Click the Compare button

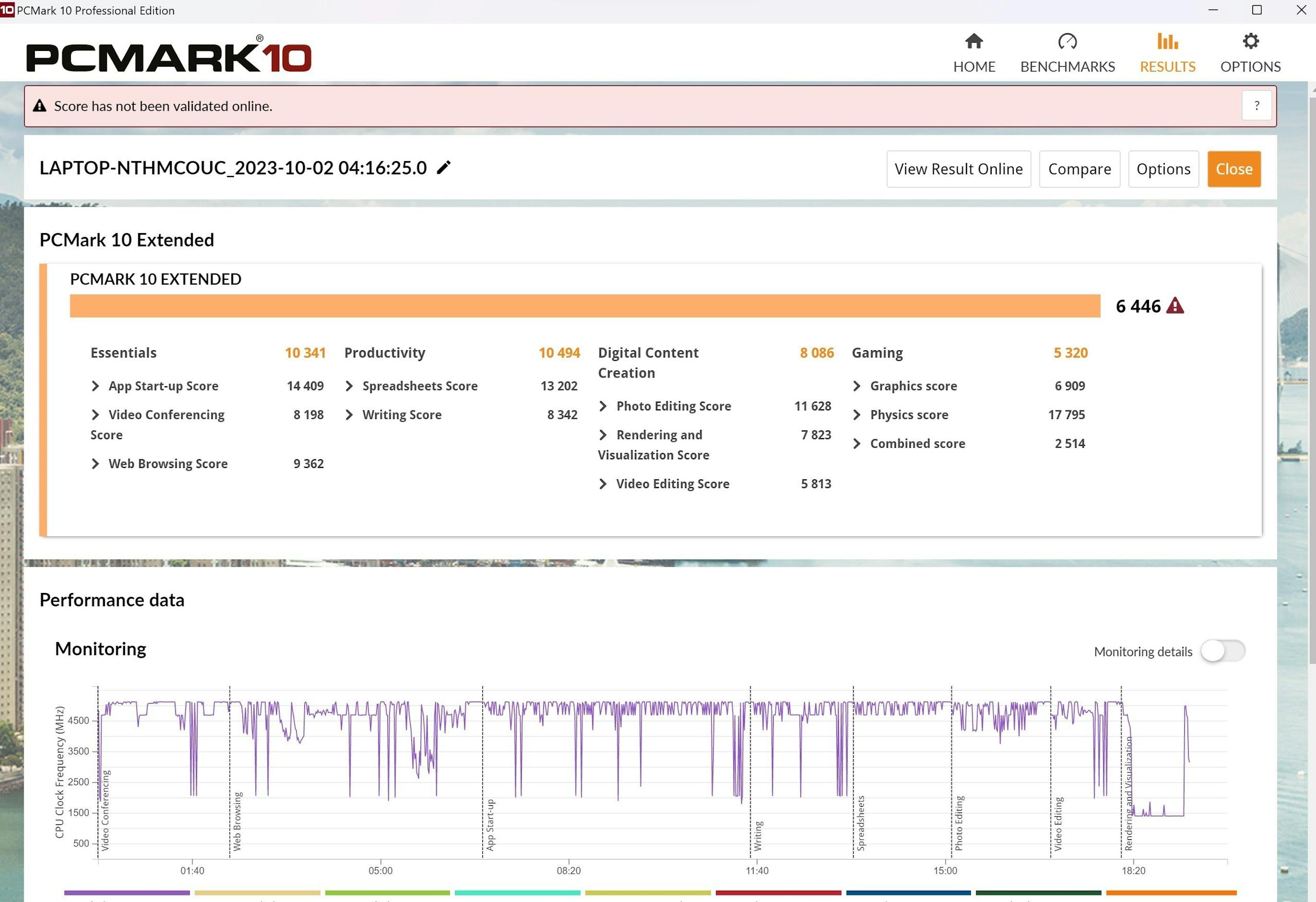tap(1079, 169)
